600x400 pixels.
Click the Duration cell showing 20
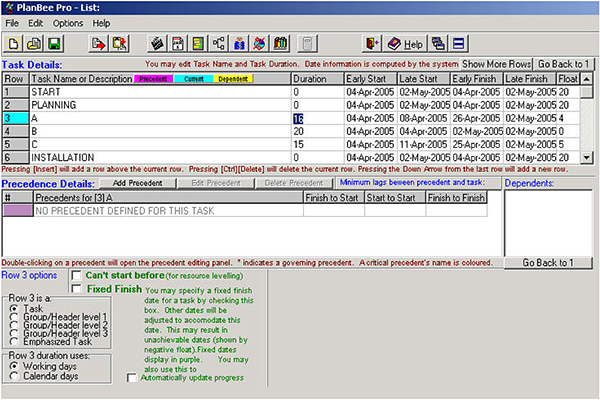pos(318,131)
